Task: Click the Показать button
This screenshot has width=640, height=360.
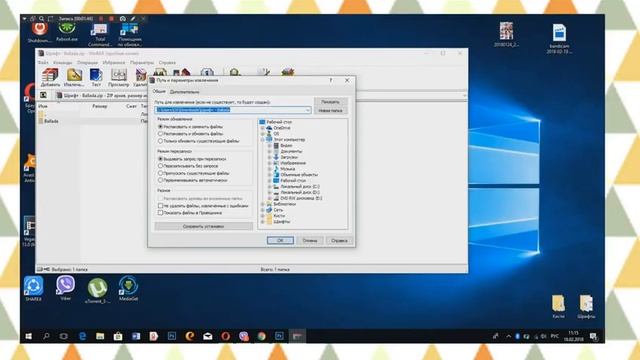Action: point(330,102)
